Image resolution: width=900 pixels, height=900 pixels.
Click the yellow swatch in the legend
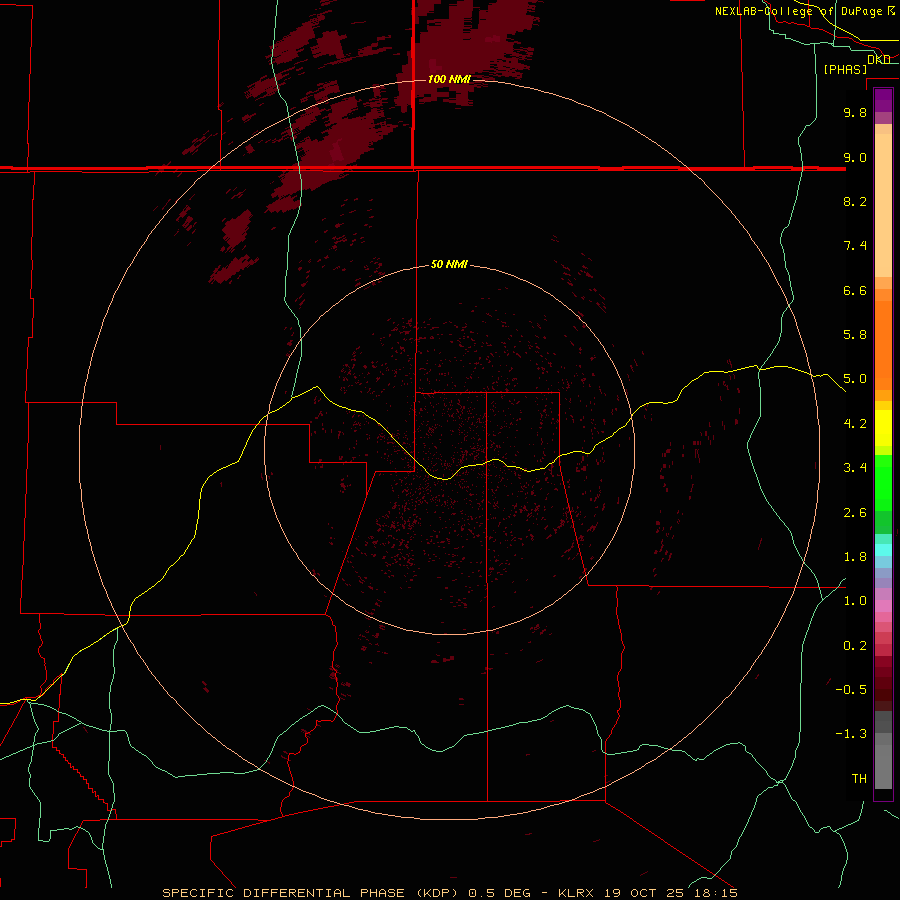(883, 428)
